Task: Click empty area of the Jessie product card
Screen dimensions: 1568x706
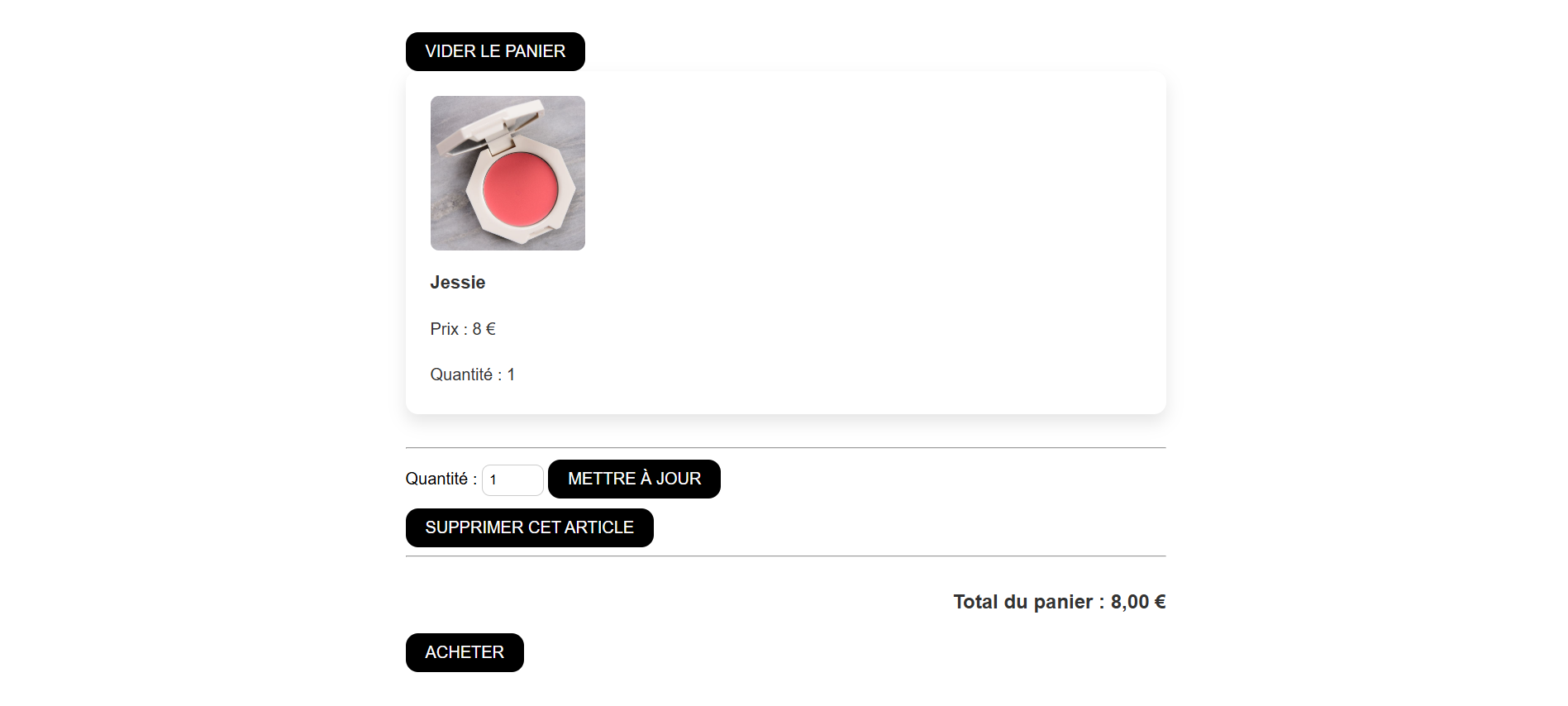Action: 868,248
